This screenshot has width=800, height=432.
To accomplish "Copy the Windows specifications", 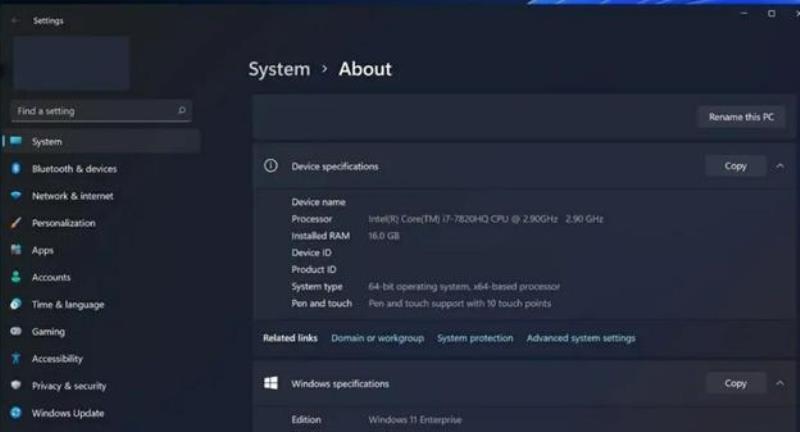I will 735,383.
